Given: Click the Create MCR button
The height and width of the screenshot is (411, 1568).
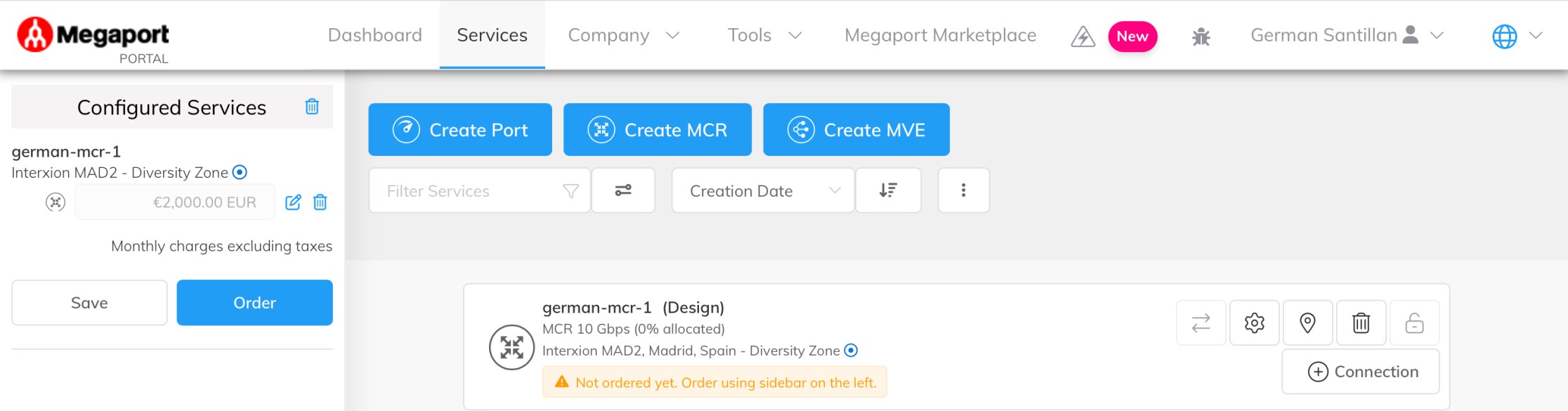Looking at the screenshot, I should pos(658,129).
